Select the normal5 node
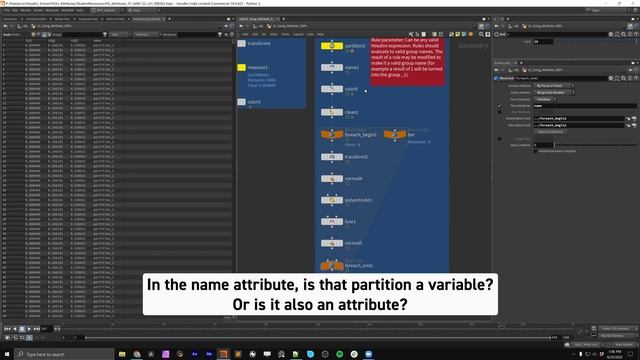 coord(332,243)
